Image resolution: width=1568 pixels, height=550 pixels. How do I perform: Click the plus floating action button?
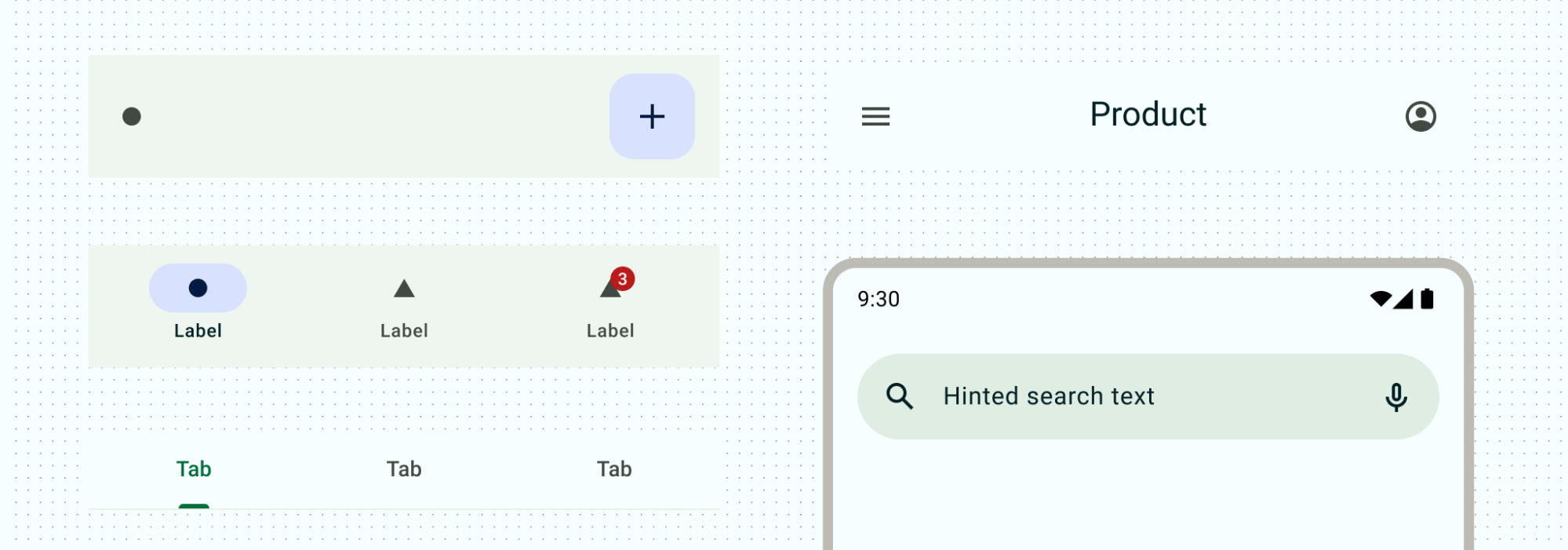pos(652,117)
